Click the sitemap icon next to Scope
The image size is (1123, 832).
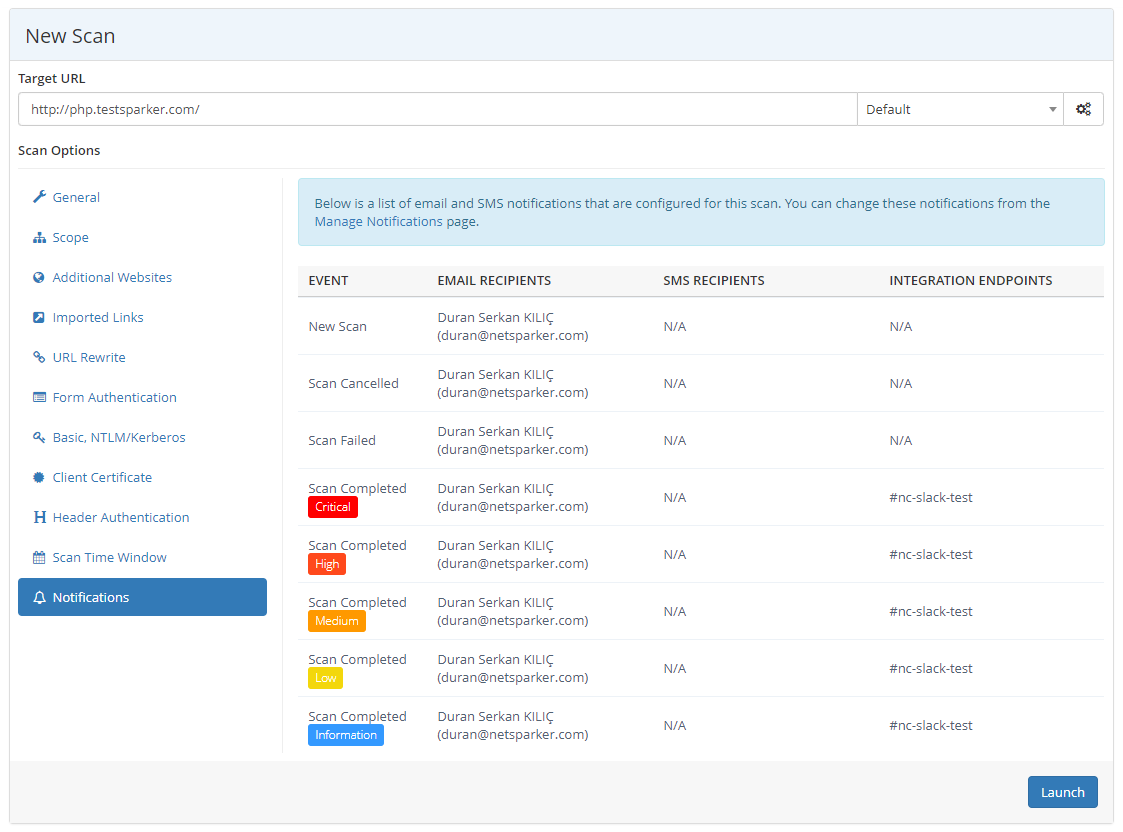pos(39,238)
